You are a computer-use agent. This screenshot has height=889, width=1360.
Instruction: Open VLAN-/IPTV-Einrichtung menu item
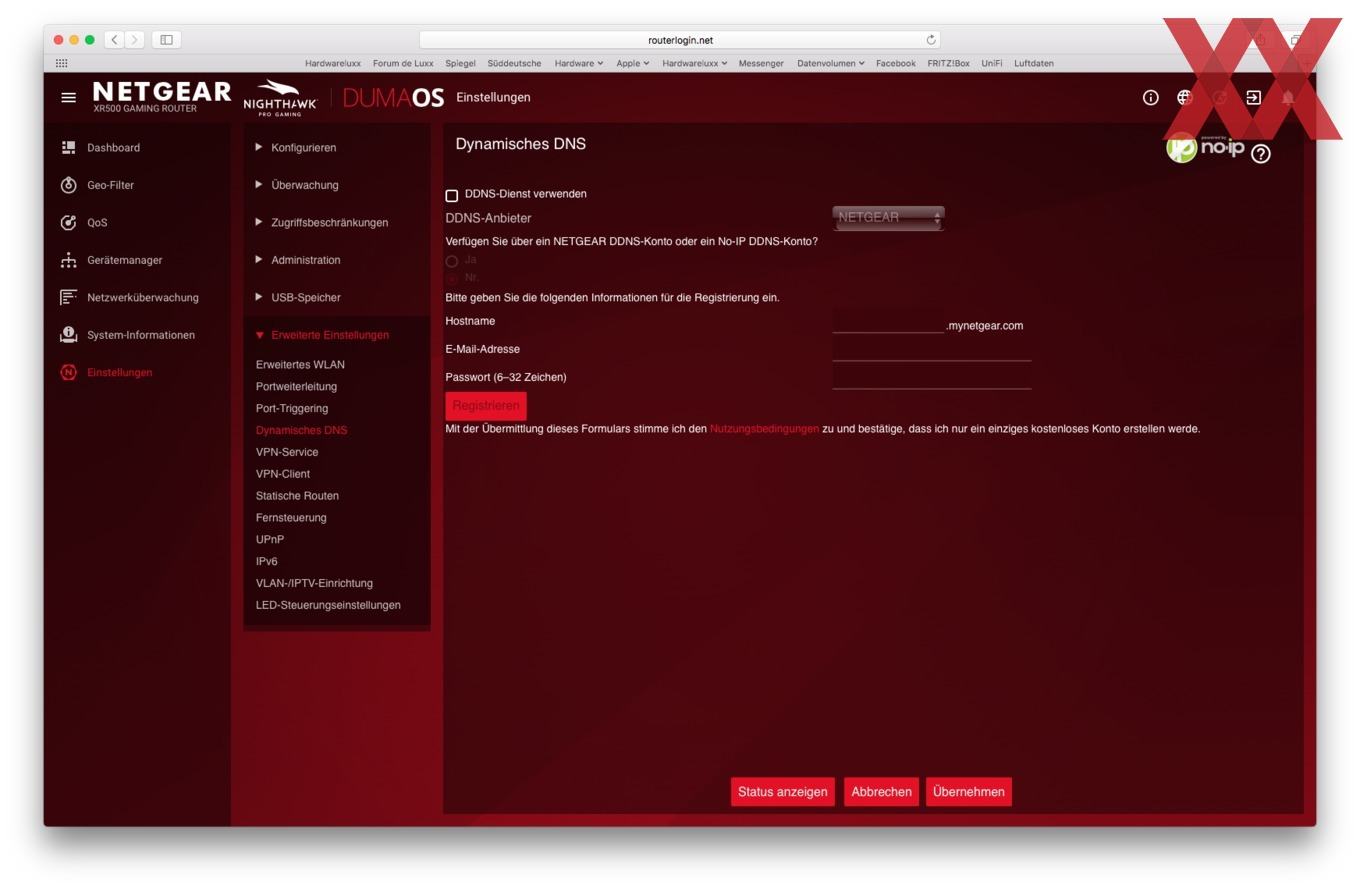(x=314, y=584)
